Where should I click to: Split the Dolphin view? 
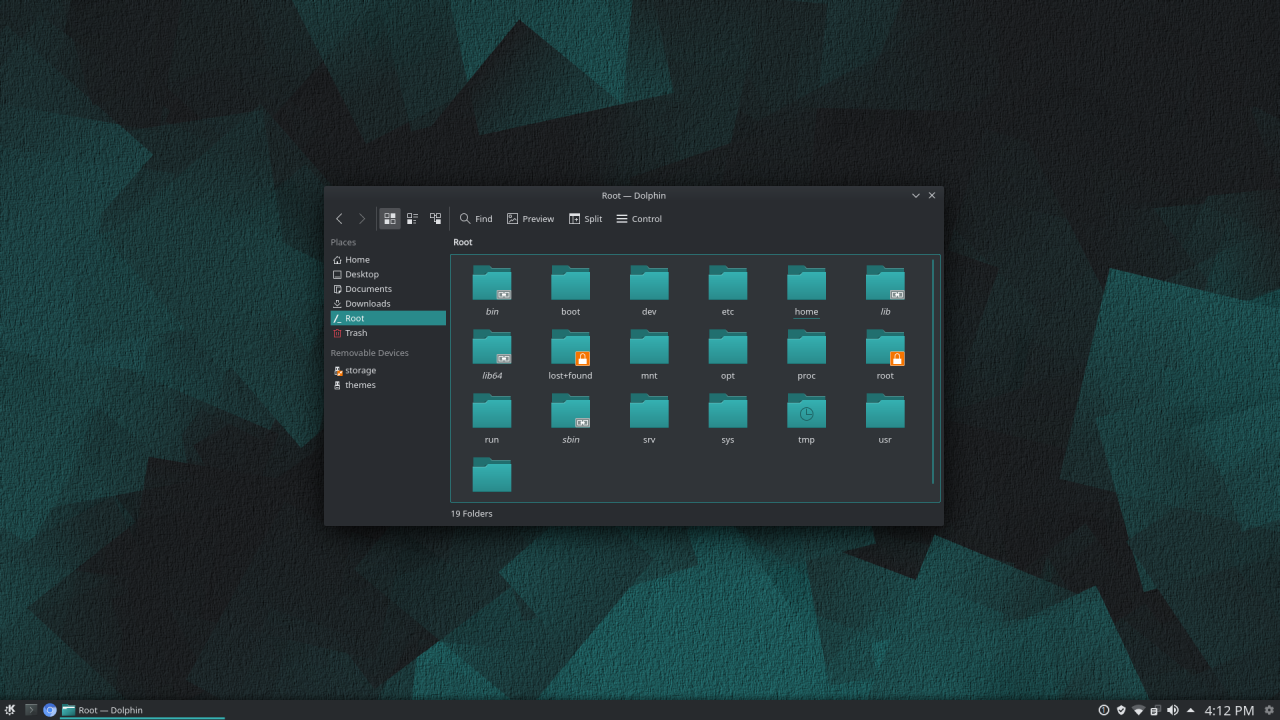tap(586, 219)
